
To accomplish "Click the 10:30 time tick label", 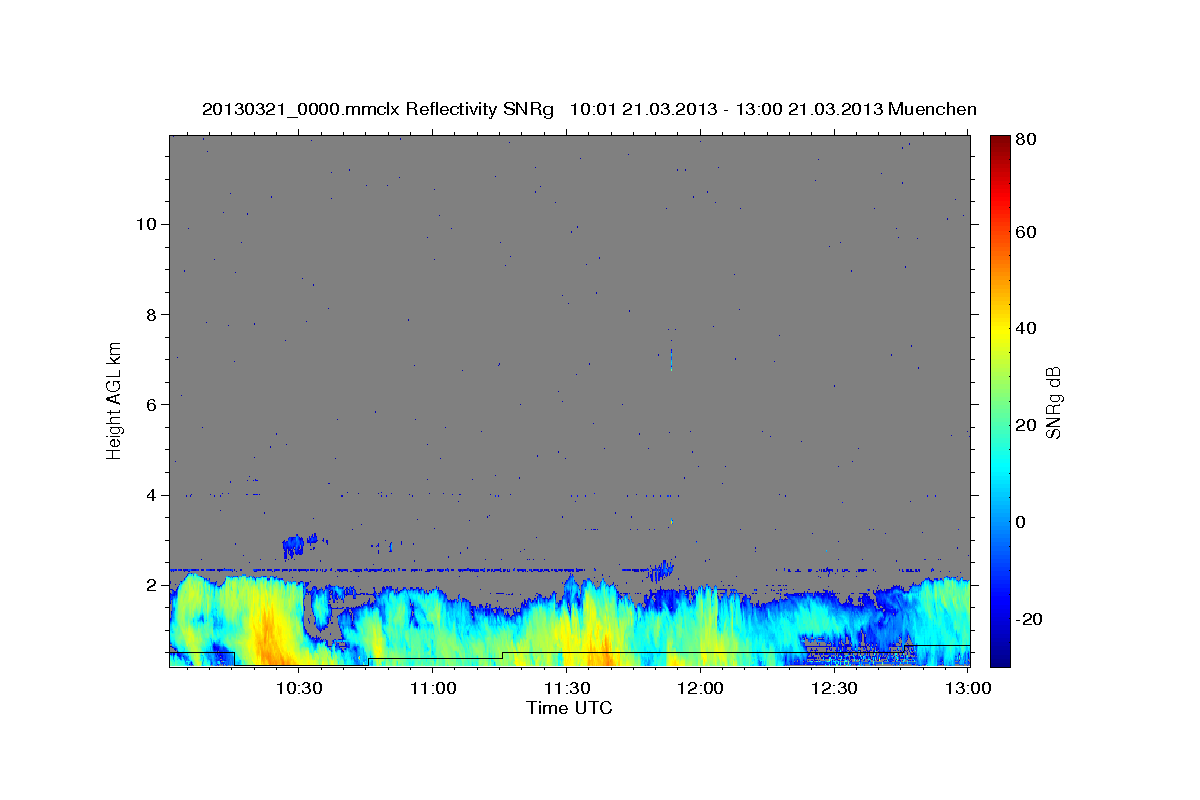I will tap(299, 688).
